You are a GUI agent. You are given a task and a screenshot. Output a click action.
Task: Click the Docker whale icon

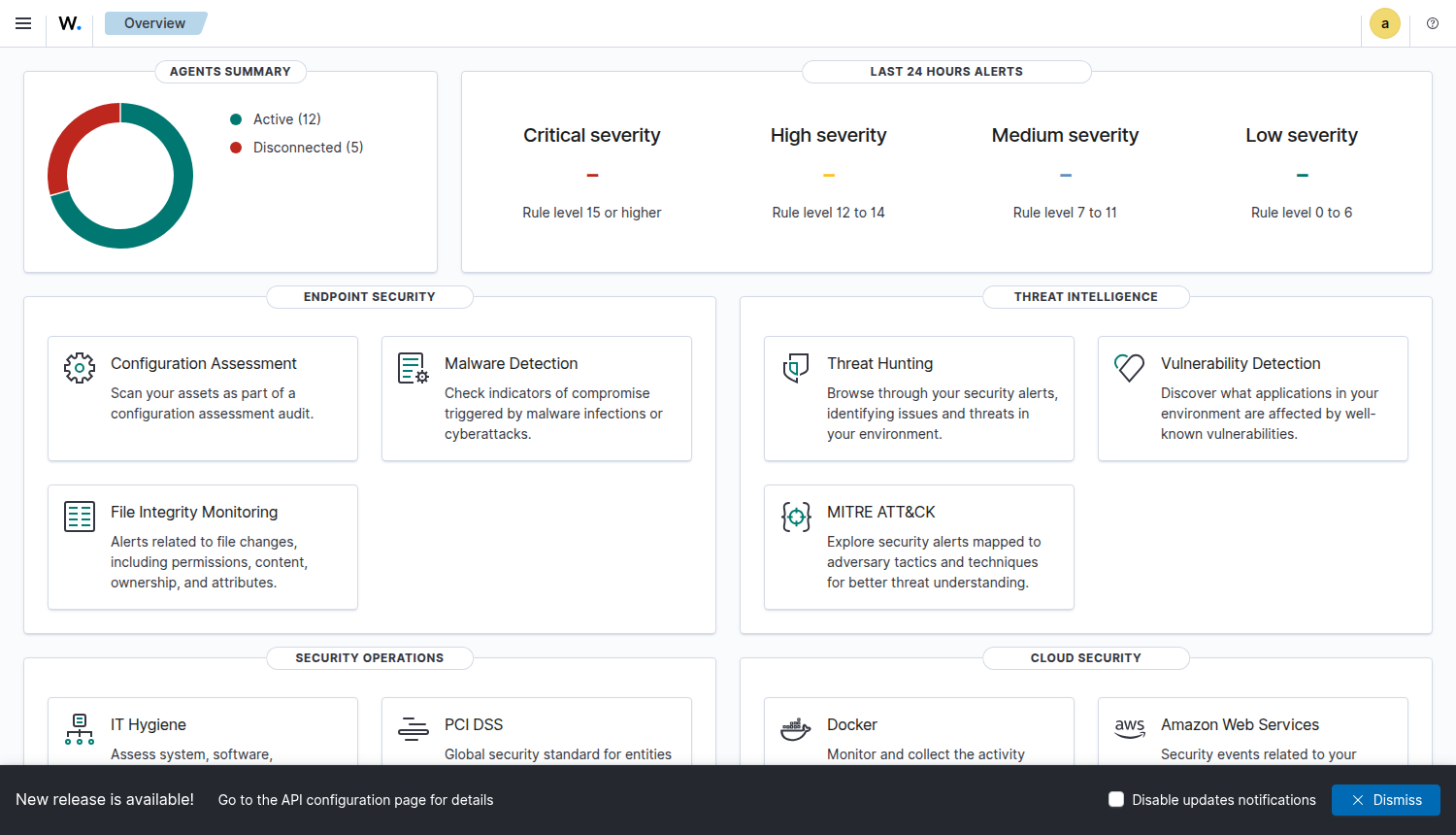click(796, 729)
